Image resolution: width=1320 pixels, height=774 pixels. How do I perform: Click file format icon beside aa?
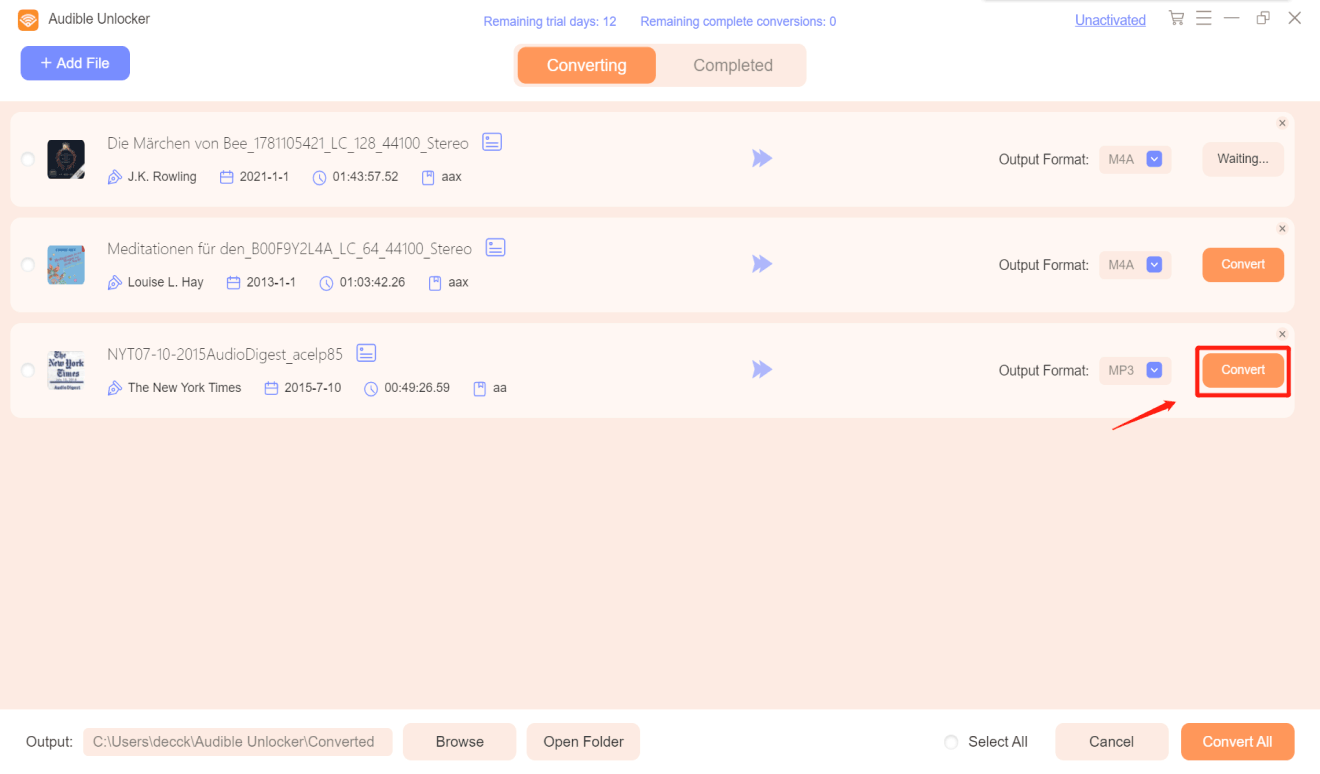pyautogui.click(x=480, y=388)
